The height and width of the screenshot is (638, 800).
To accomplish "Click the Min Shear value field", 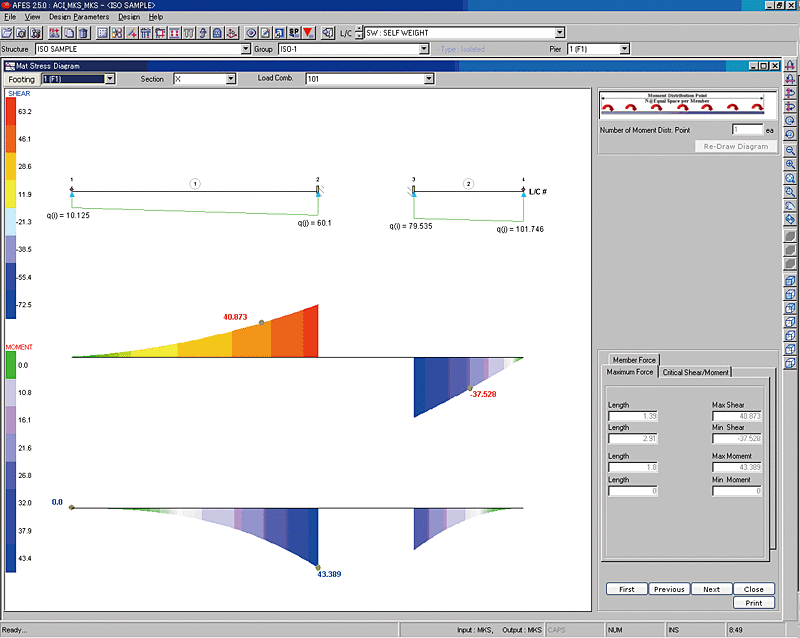I will pyautogui.click(x=737, y=438).
